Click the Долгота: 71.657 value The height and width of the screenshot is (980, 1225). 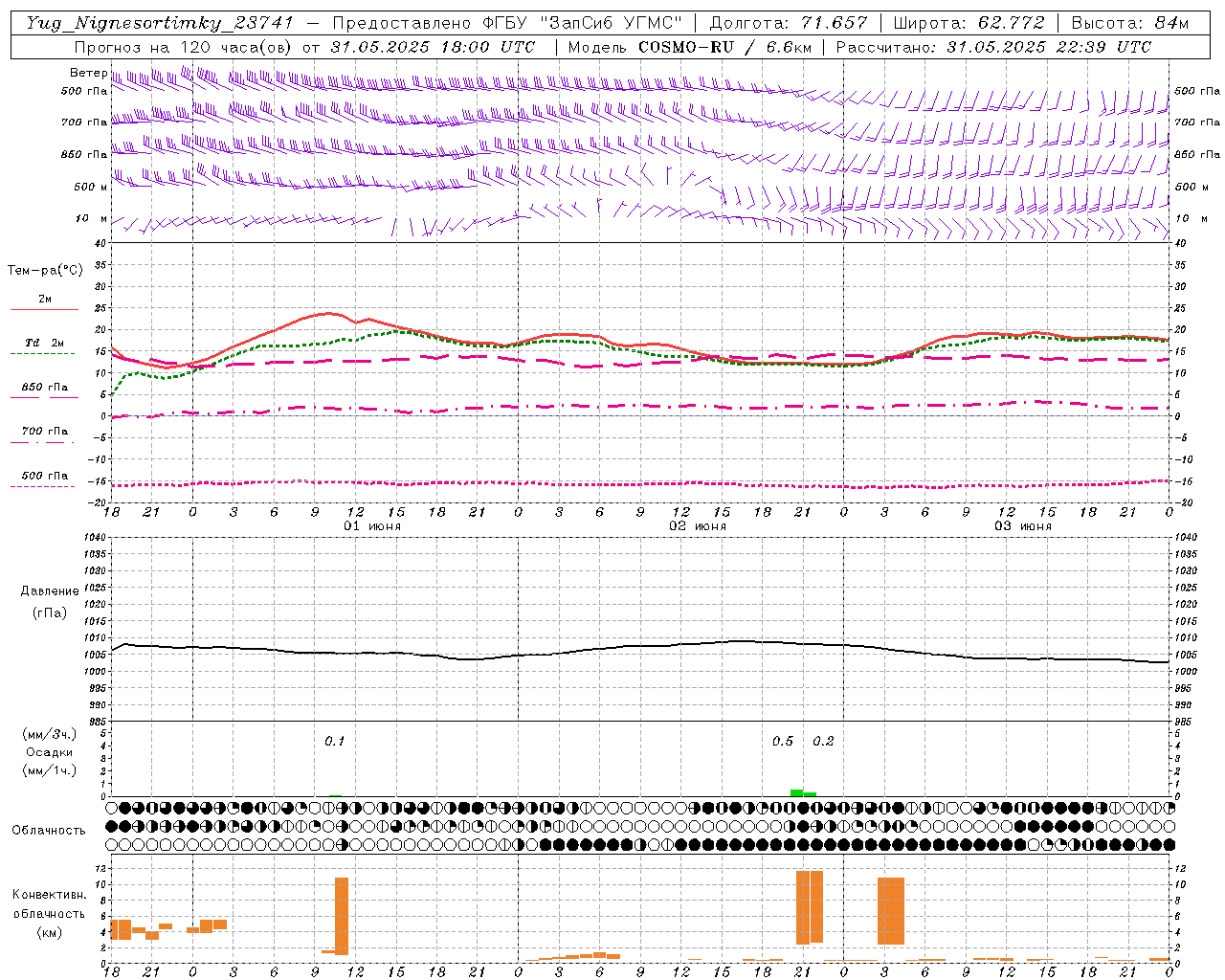click(x=789, y=23)
